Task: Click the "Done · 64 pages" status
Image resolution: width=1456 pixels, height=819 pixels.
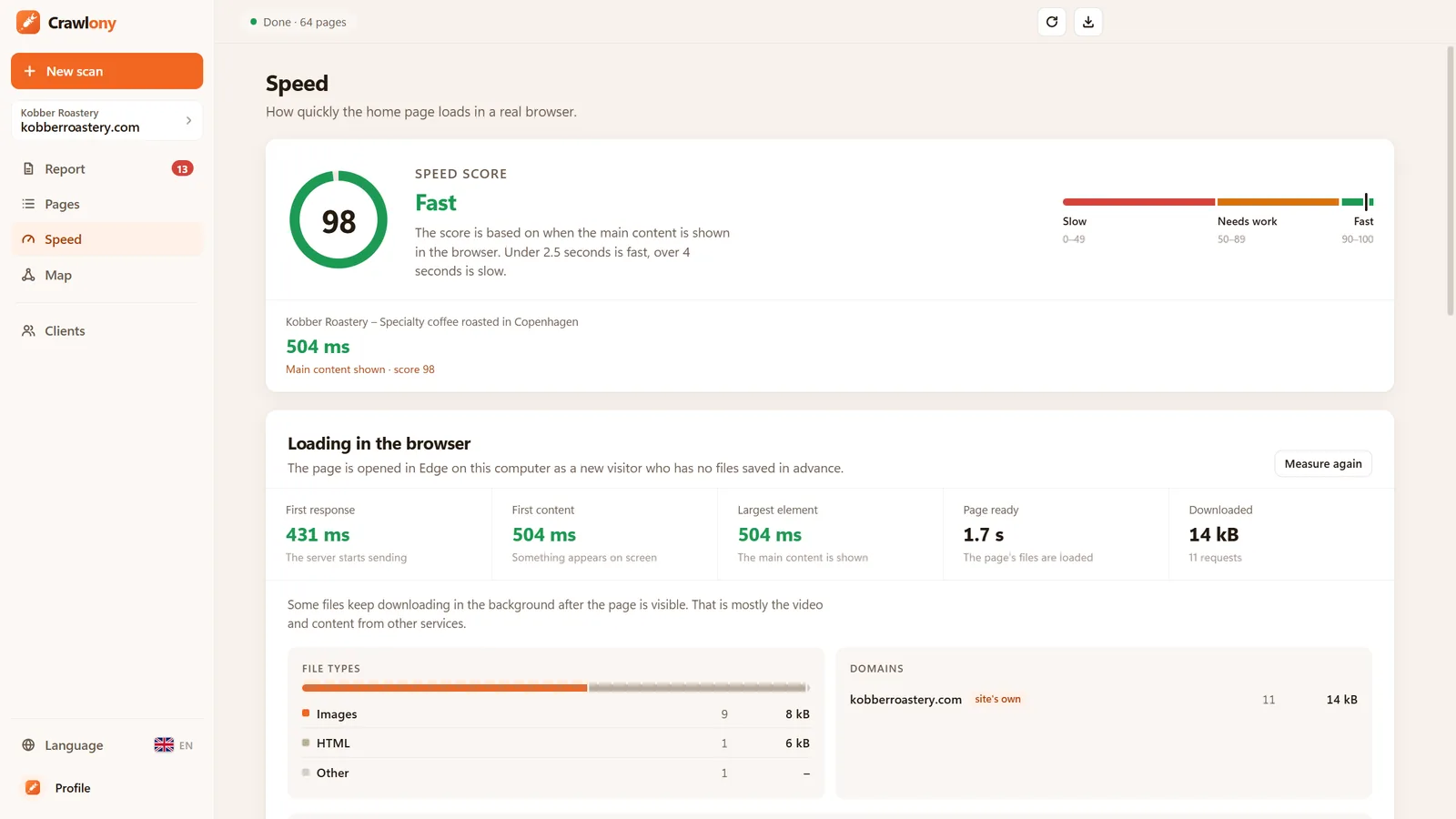Action: tap(298, 22)
